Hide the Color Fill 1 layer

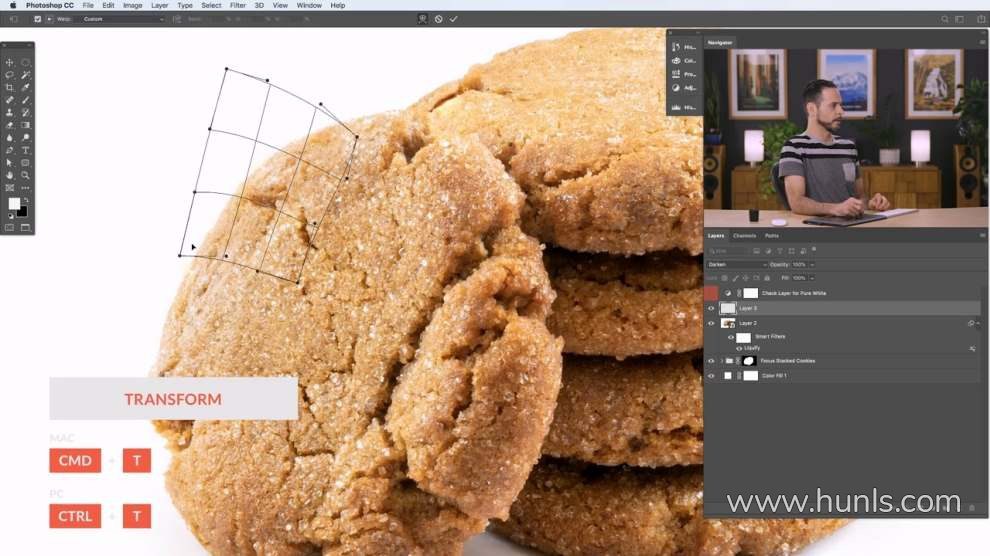[x=711, y=376]
